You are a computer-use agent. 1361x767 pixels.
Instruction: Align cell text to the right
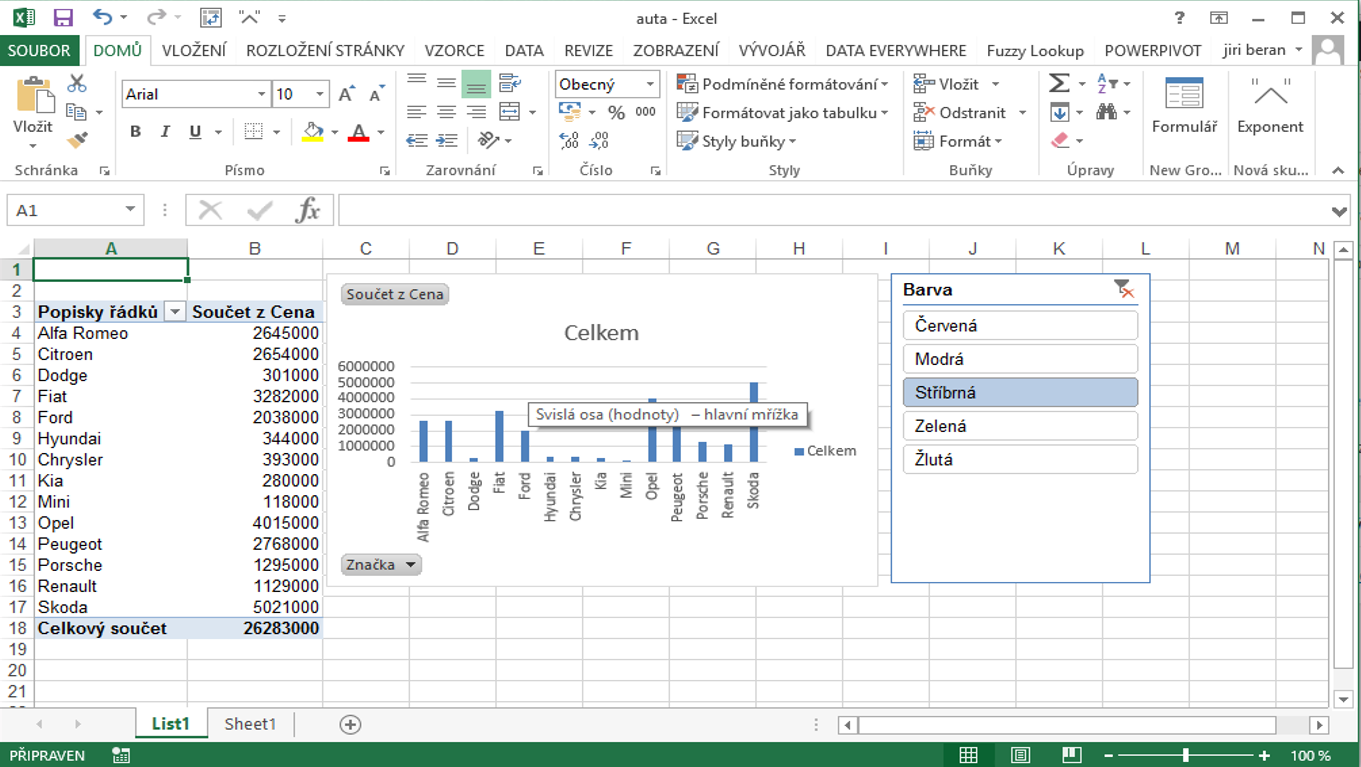477,112
